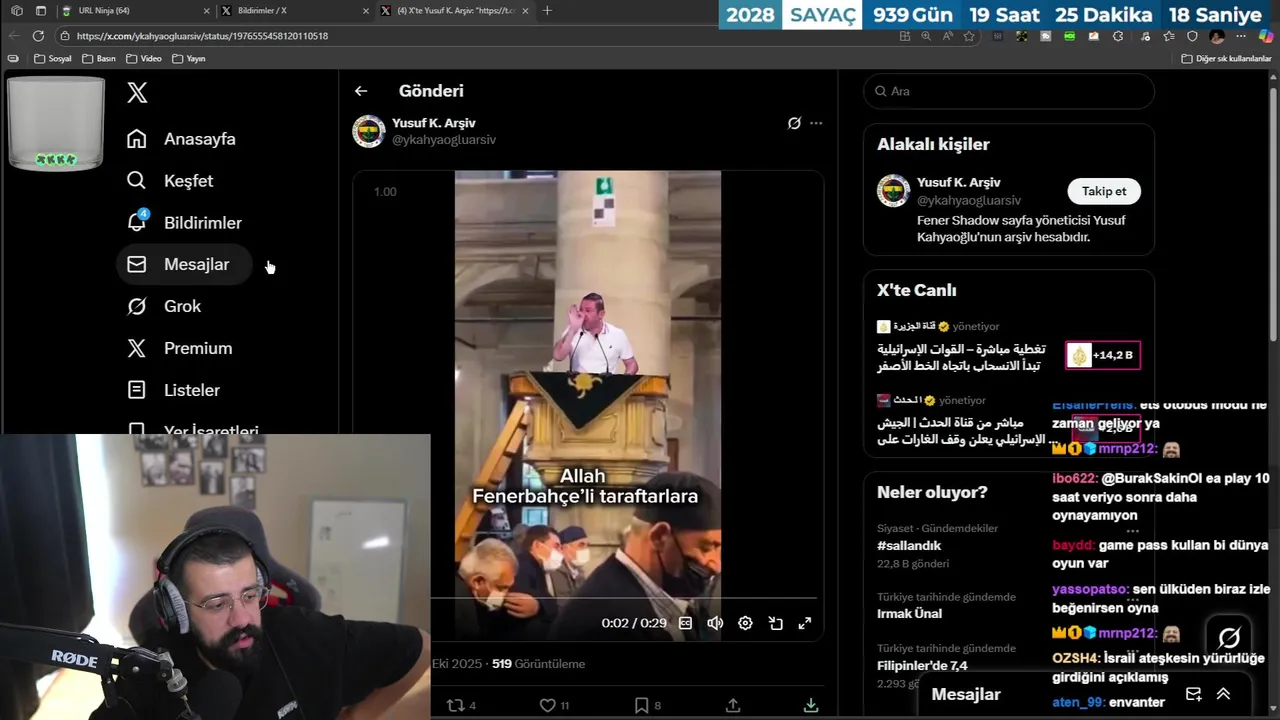Click the X logo in sidebar

pos(138,93)
